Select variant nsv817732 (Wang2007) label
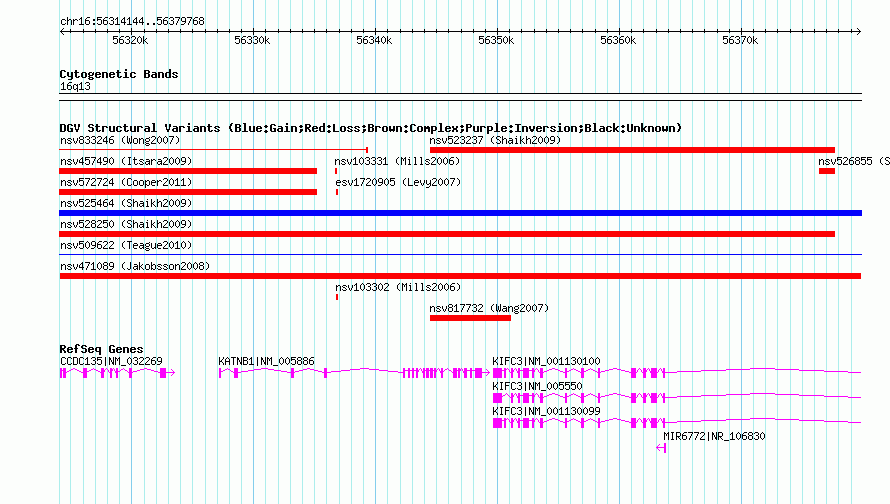The height and width of the screenshot is (504, 890). point(489,308)
